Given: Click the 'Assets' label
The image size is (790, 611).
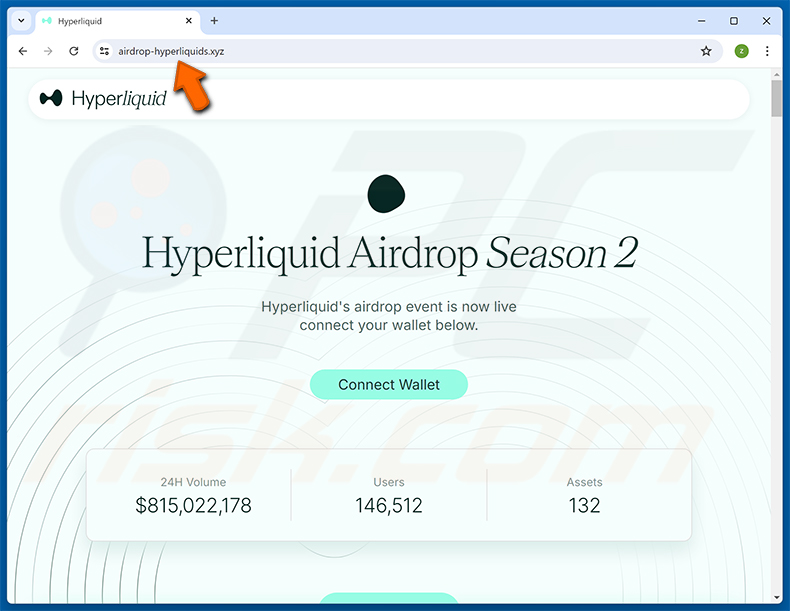Looking at the screenshot, I should click(x=584, y=482).
